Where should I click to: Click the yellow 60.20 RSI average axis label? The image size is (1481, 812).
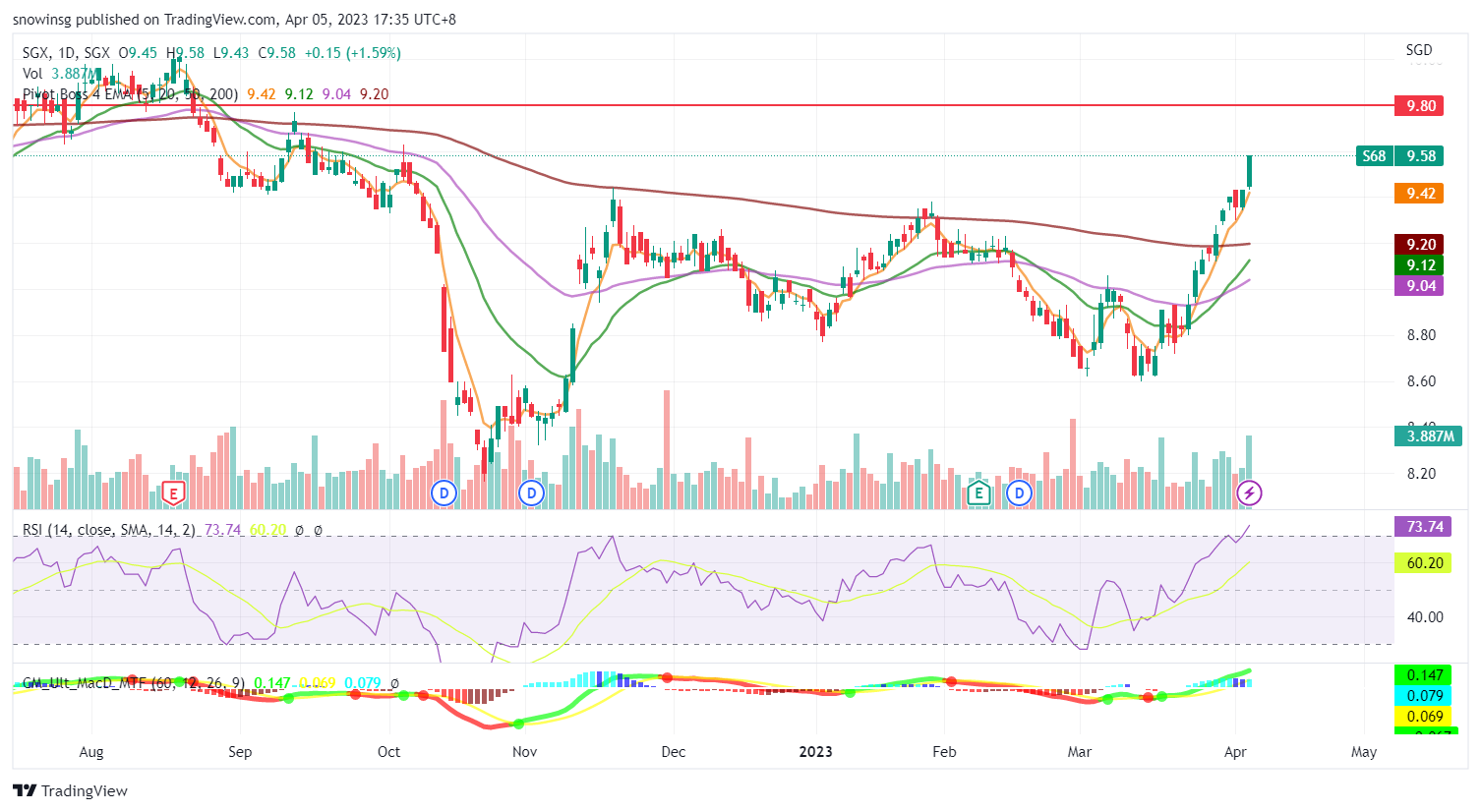tap(1423, 562)
